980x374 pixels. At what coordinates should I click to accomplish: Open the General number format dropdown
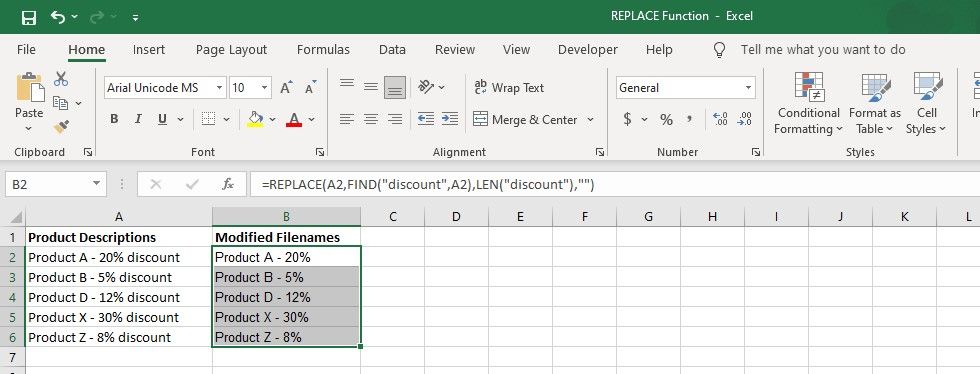pos(748,88)
